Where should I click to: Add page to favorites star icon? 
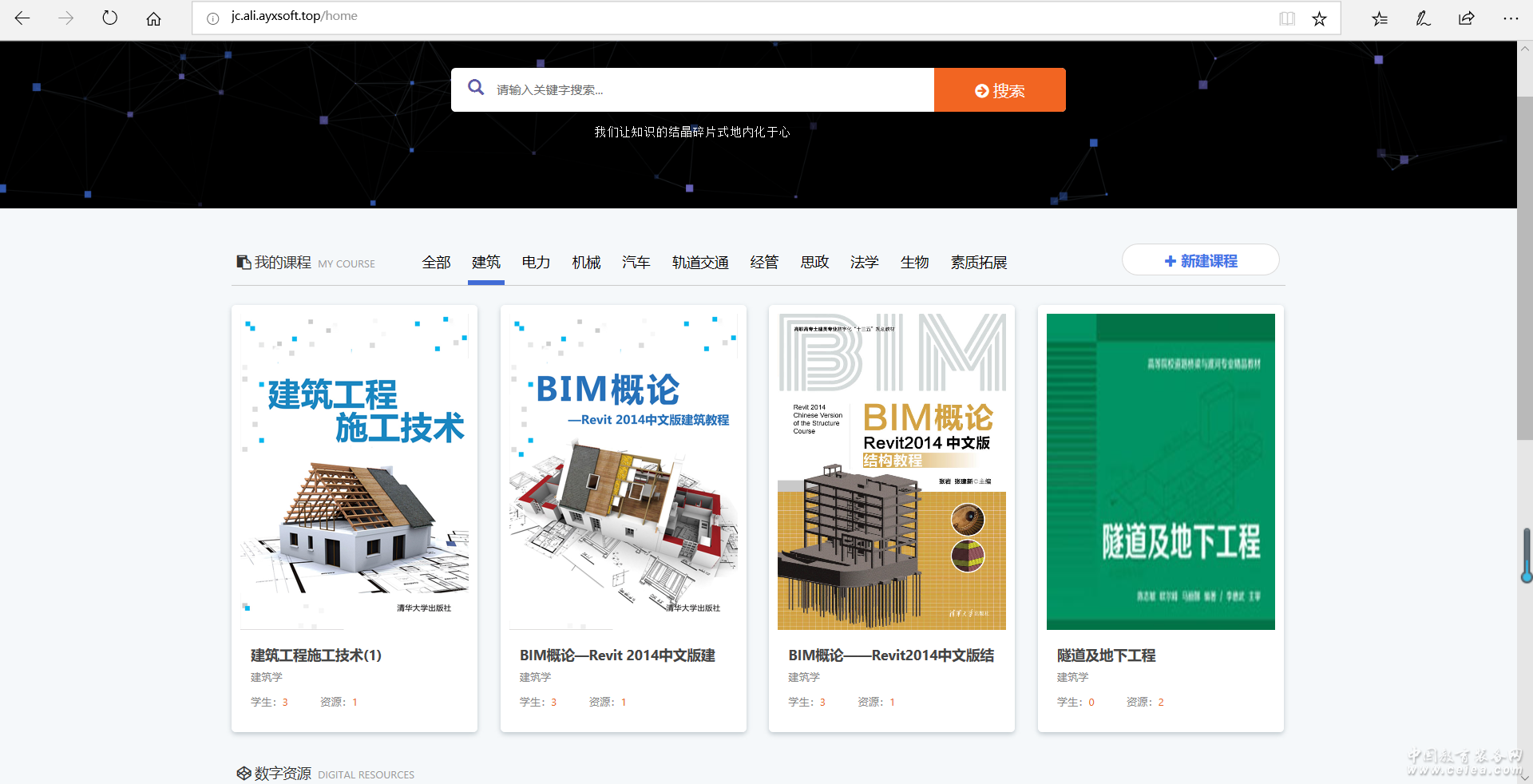point(1319,18)
